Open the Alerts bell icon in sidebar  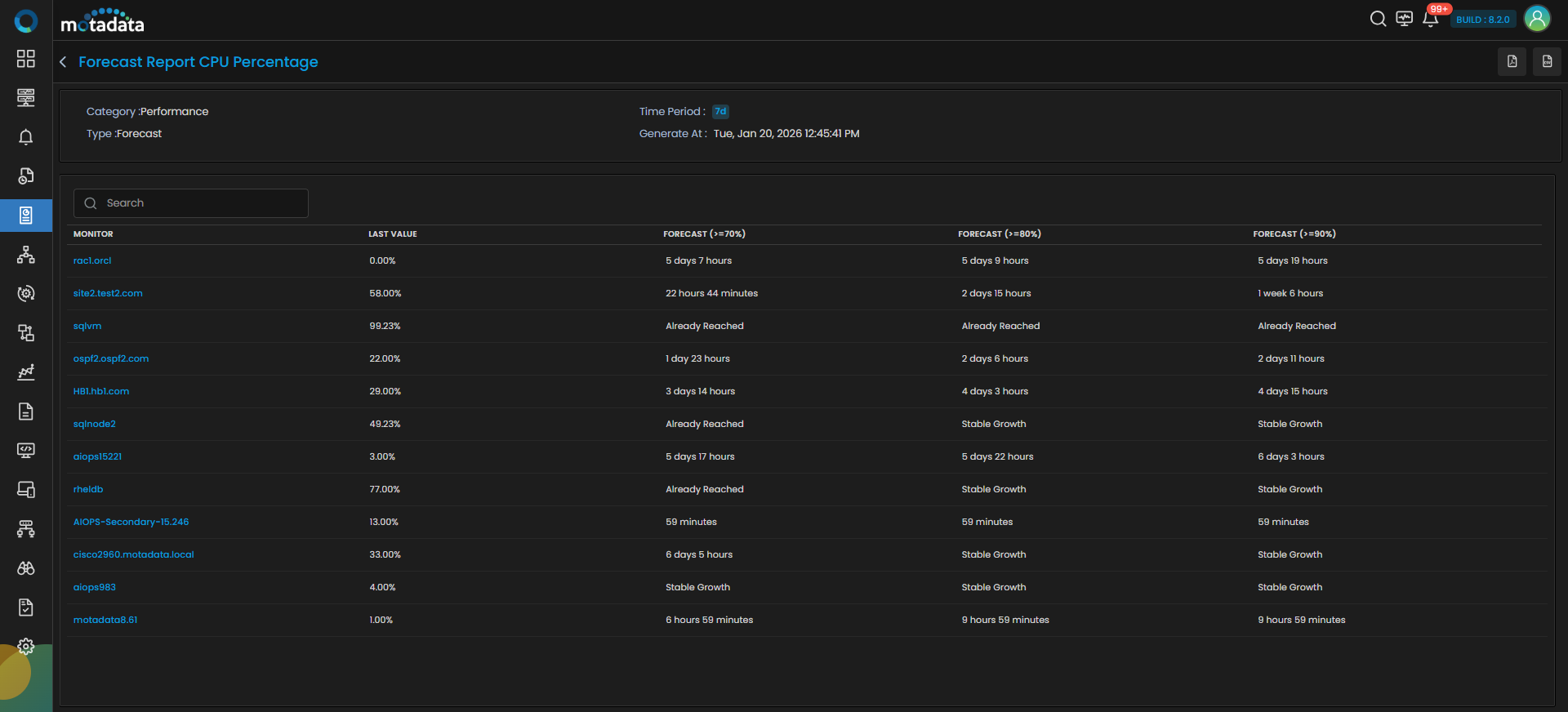pos(26,137)
